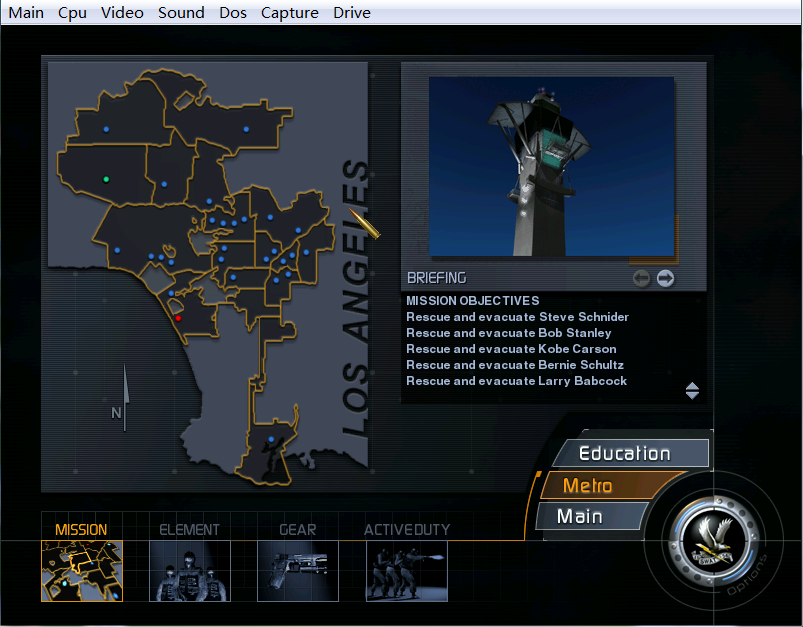Screen dimensions: 803x627
Task: Click the active duty squad thumbnail
Action: pos(407,571)
